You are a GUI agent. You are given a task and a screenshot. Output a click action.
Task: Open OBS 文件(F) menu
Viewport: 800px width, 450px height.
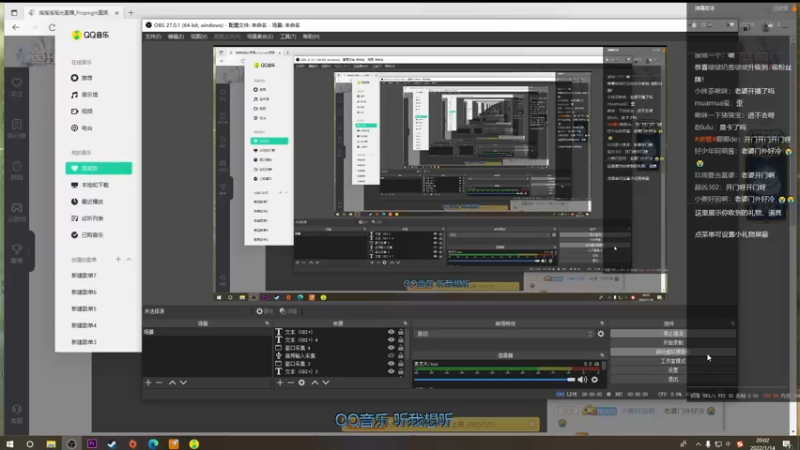coord(153,37)
